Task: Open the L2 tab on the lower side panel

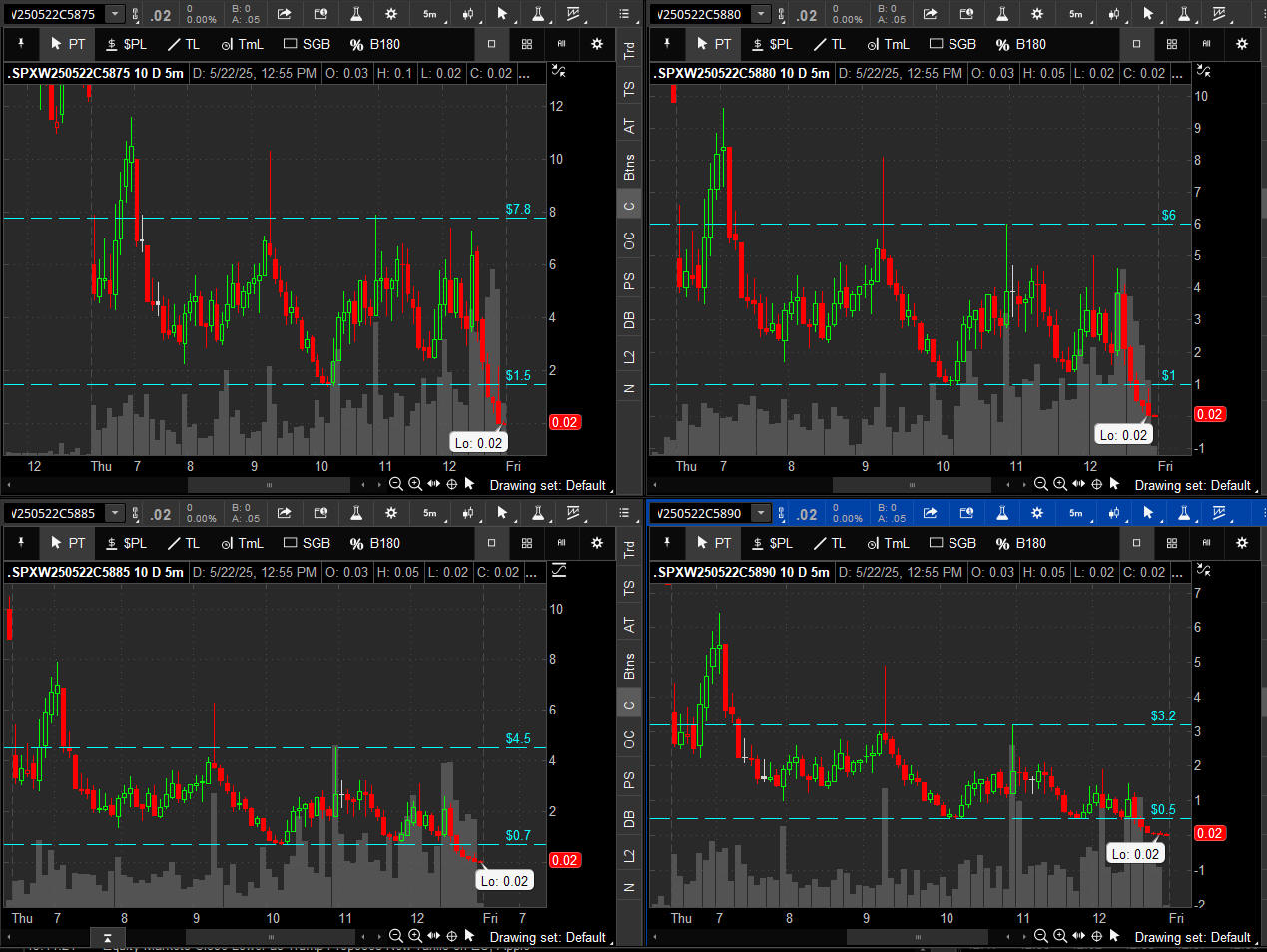Action: 629,855
